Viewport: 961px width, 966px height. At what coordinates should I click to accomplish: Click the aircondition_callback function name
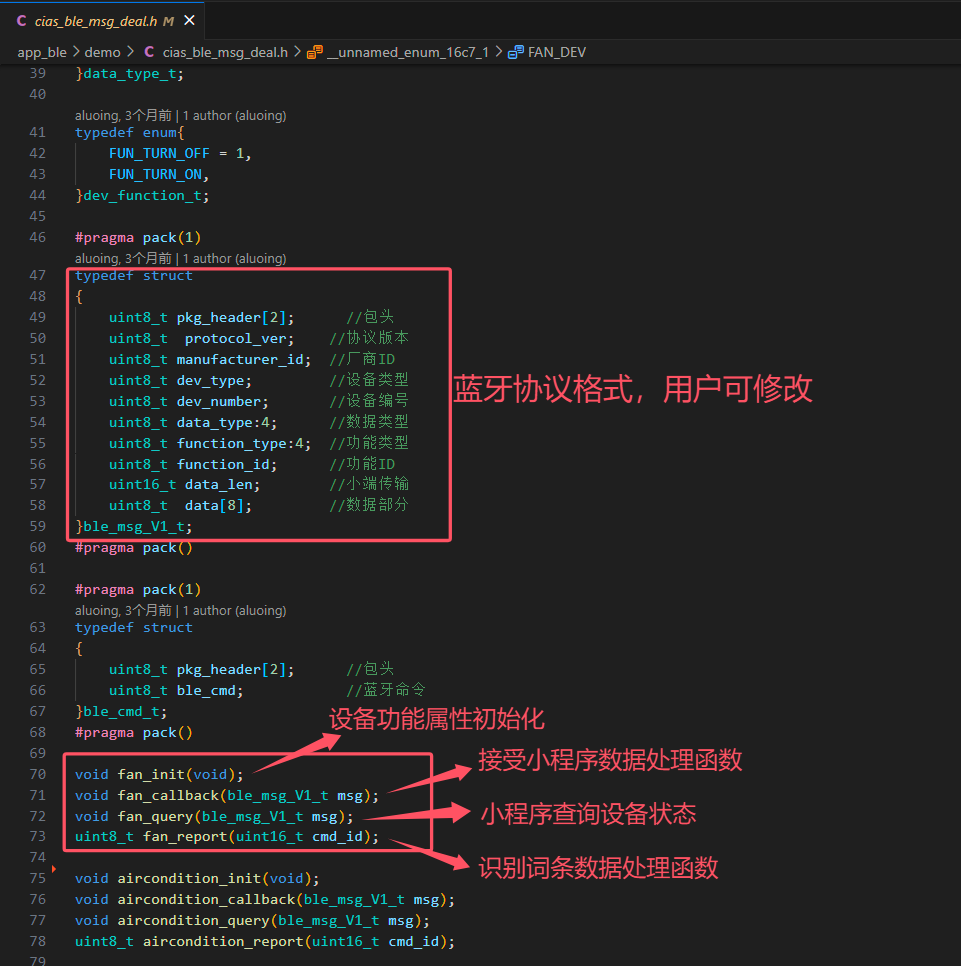click(206, 899)
